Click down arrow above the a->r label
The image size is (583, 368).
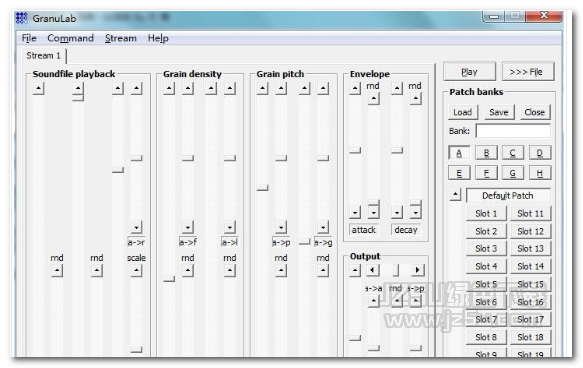click(x=136, y=227)
